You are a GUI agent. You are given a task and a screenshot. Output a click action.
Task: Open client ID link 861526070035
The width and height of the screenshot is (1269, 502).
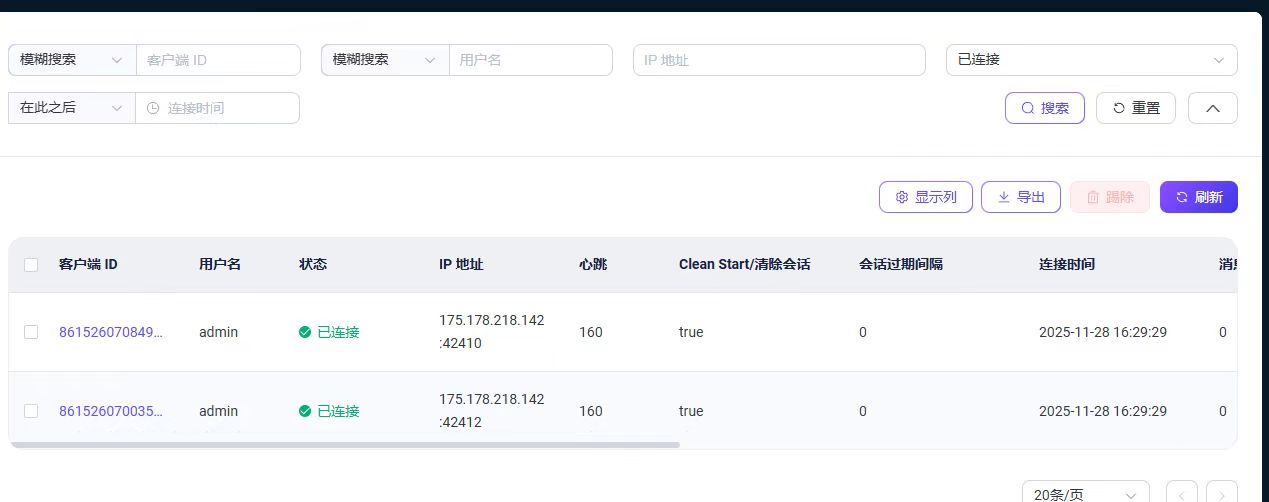pos(110,411)
